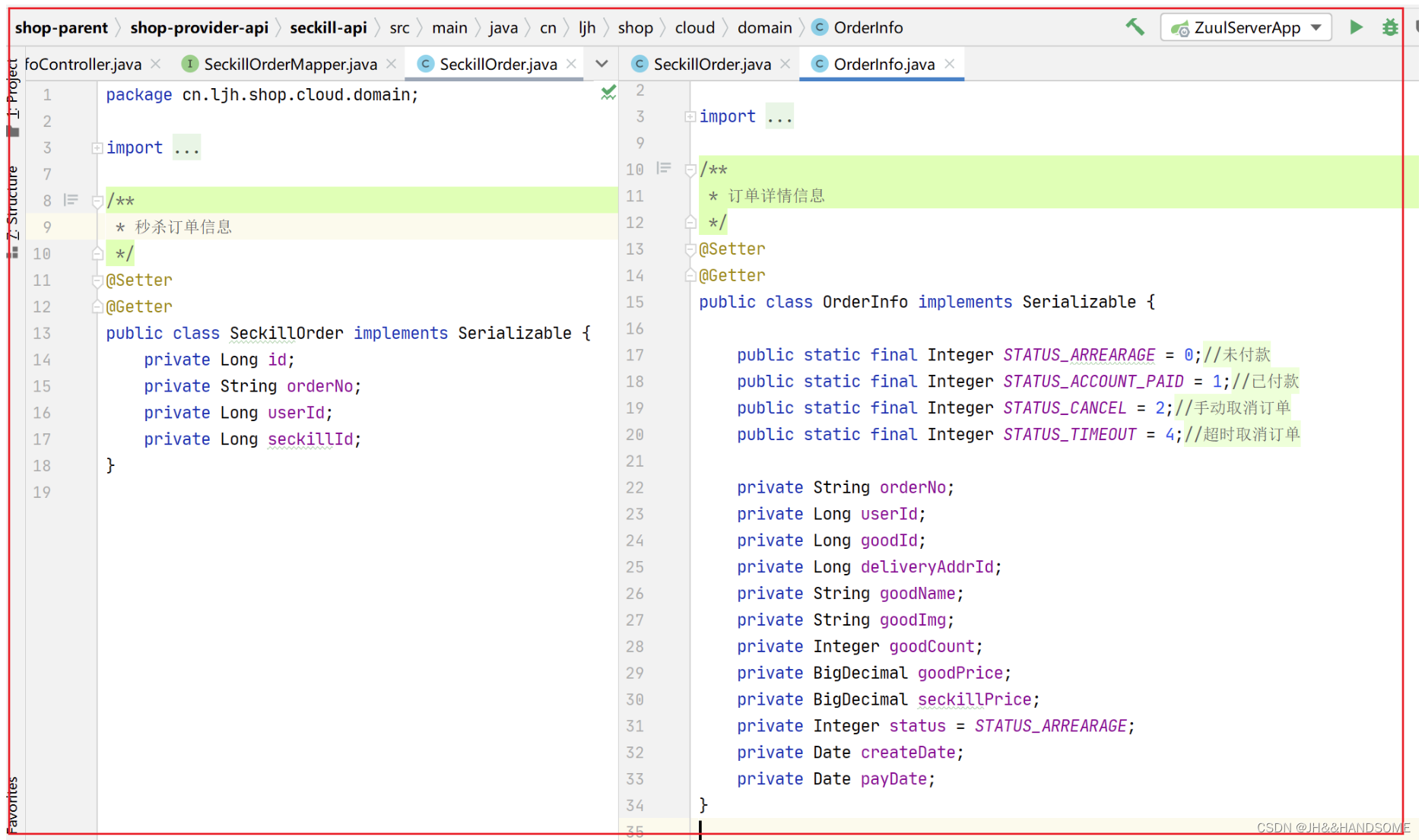This screenshot has height=840, width=1422.
Task: Click the STATUS_TIMEOUT constant
Action: click(1070, 435)
